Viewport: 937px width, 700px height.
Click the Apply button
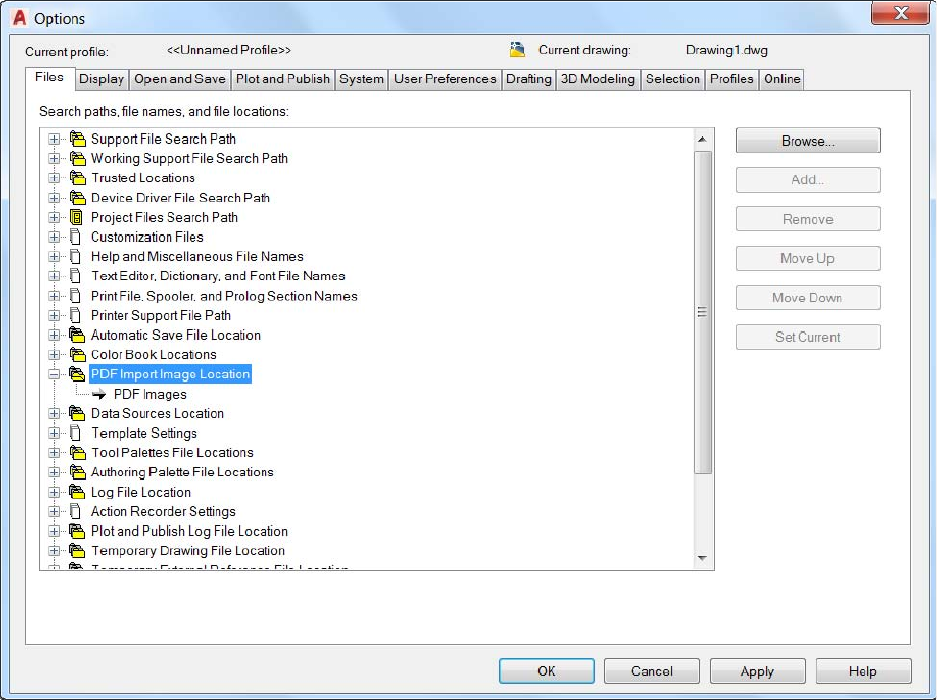coord(757,671)
